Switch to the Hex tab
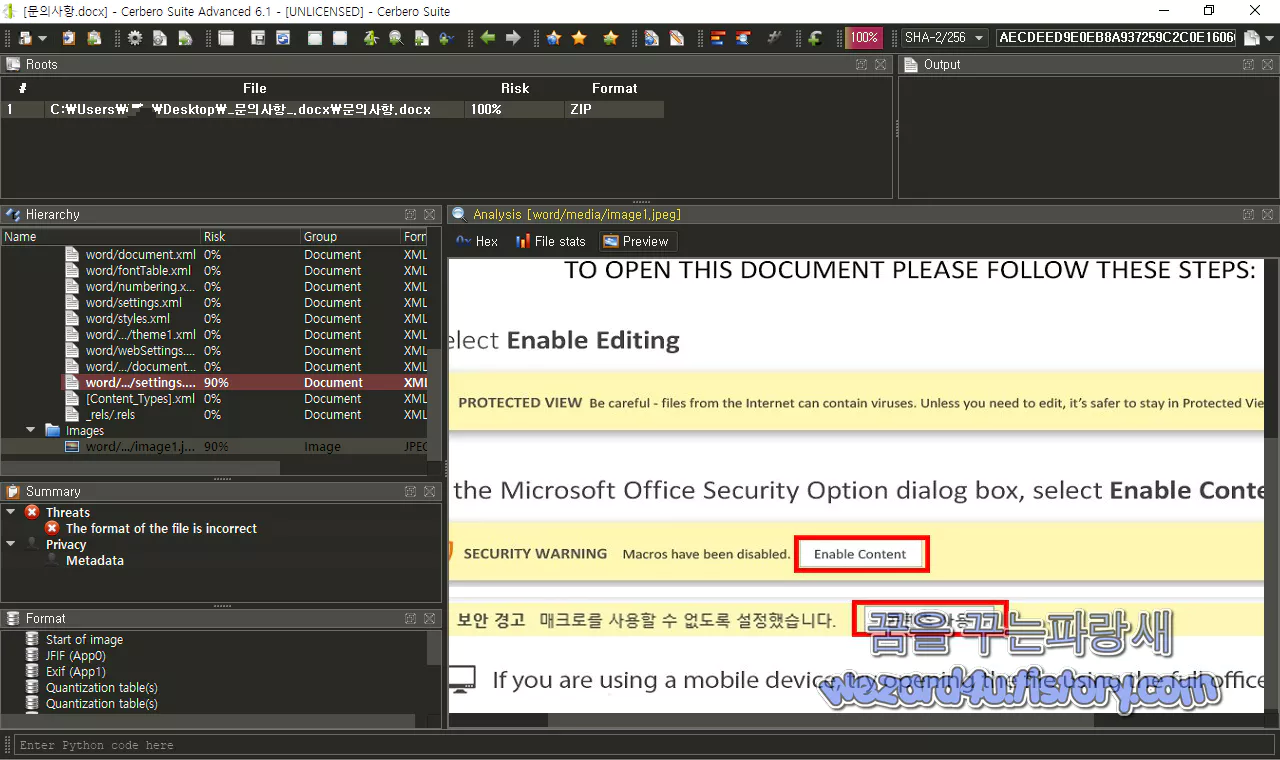1280x760 pixels. [x=477, y=241]
